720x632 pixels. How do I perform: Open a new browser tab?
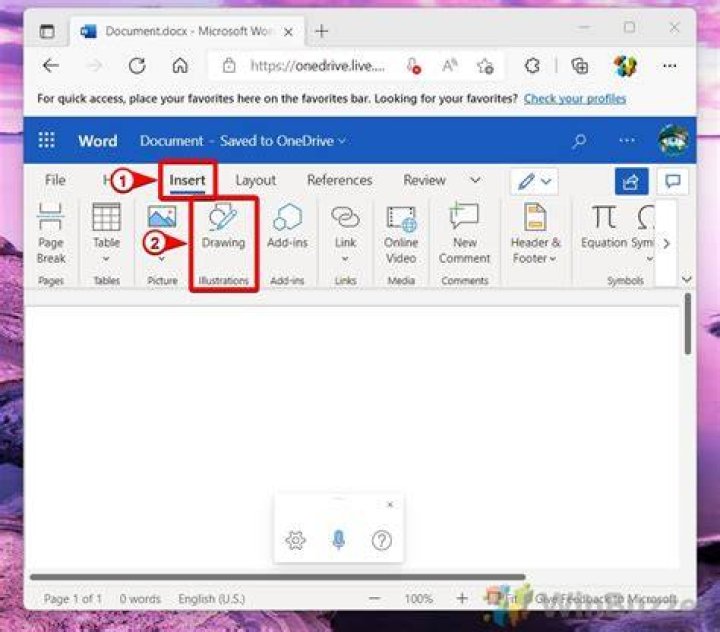[321, 31]
